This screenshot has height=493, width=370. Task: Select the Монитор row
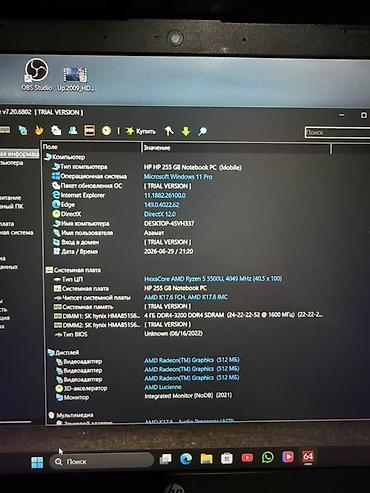(72, 397)
